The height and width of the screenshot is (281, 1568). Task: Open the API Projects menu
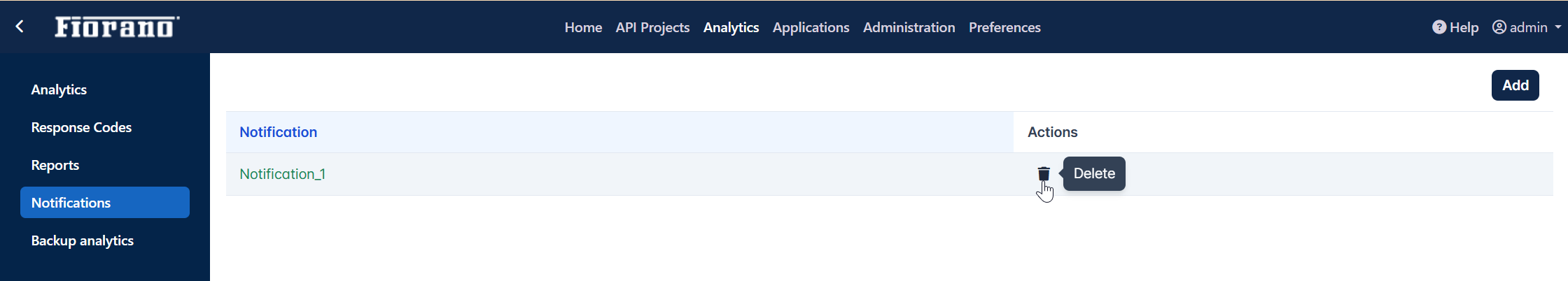[652, 27]
